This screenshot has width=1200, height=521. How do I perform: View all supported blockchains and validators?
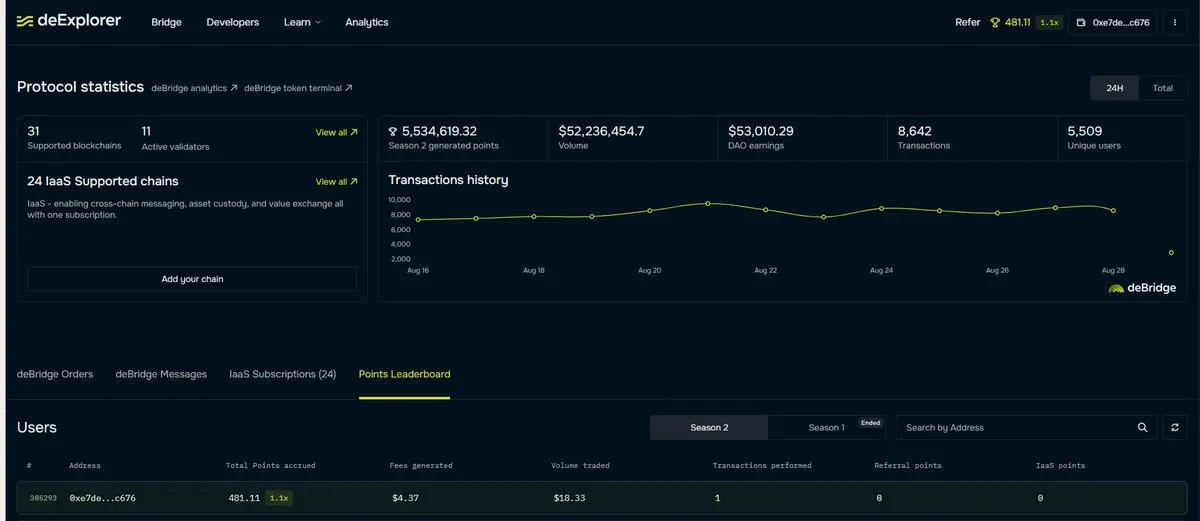336,132
